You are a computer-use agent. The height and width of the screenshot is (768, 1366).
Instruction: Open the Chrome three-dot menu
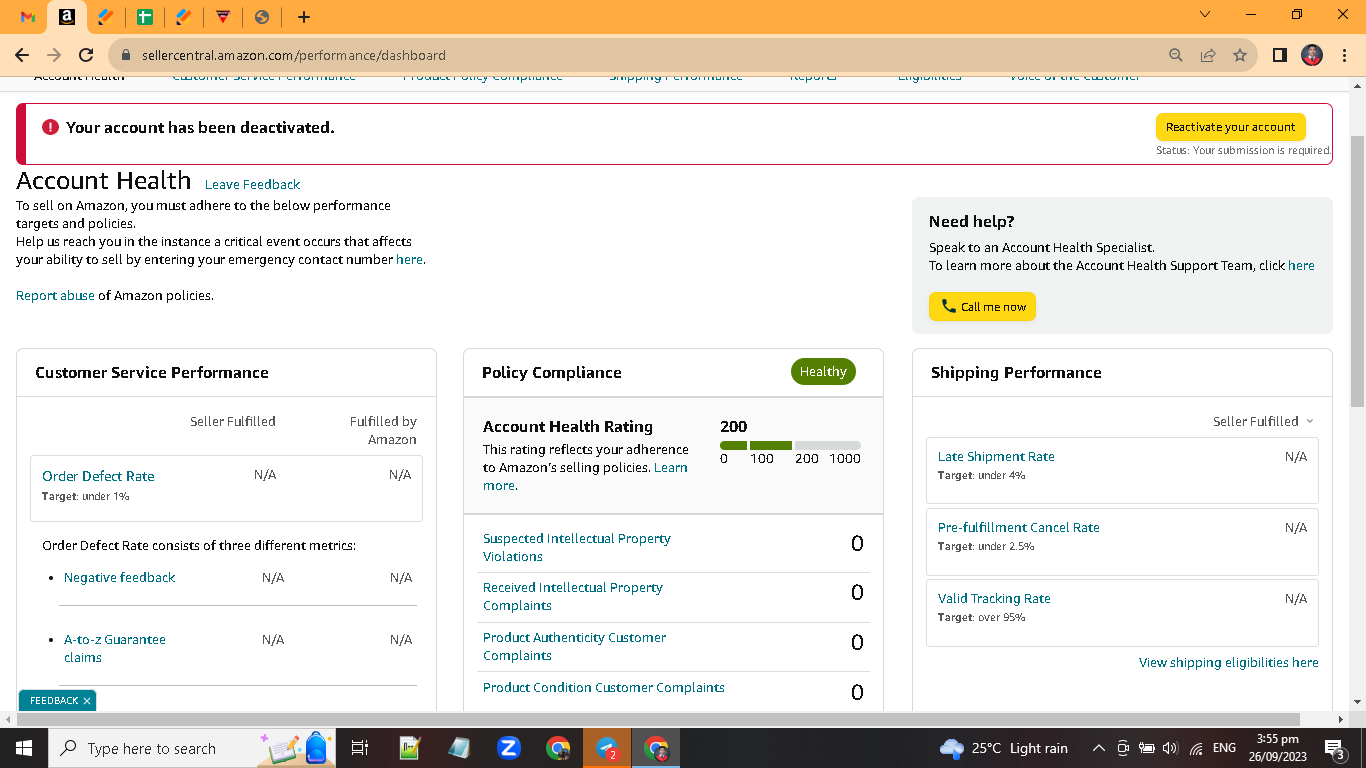click(1344, 55)
